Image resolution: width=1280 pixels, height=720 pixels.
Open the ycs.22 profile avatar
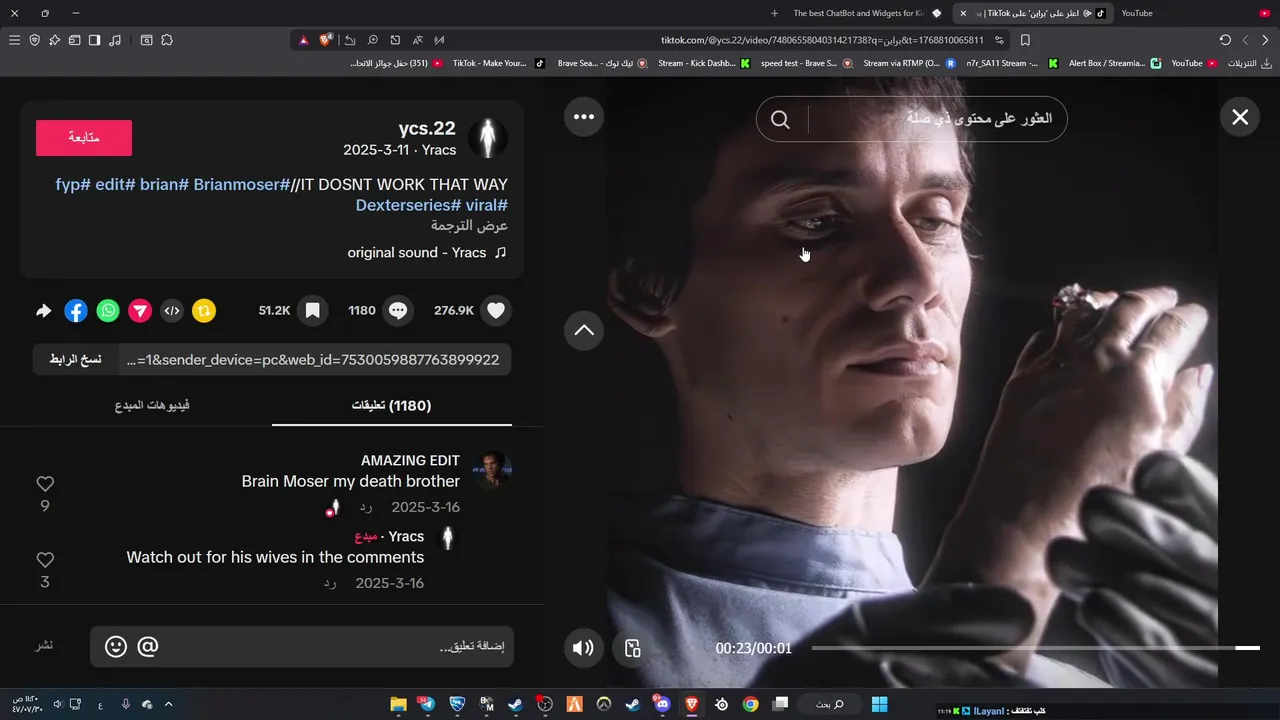pyautogui.click(x=488, y=139)
